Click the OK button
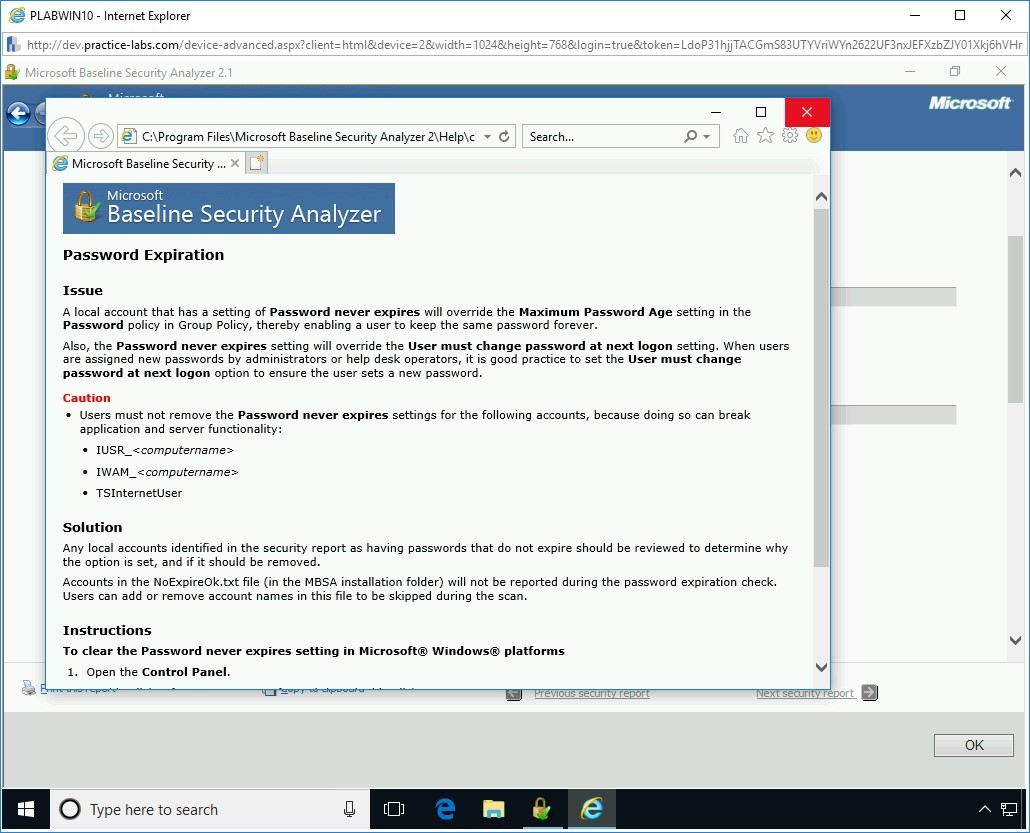 point(974,745)
